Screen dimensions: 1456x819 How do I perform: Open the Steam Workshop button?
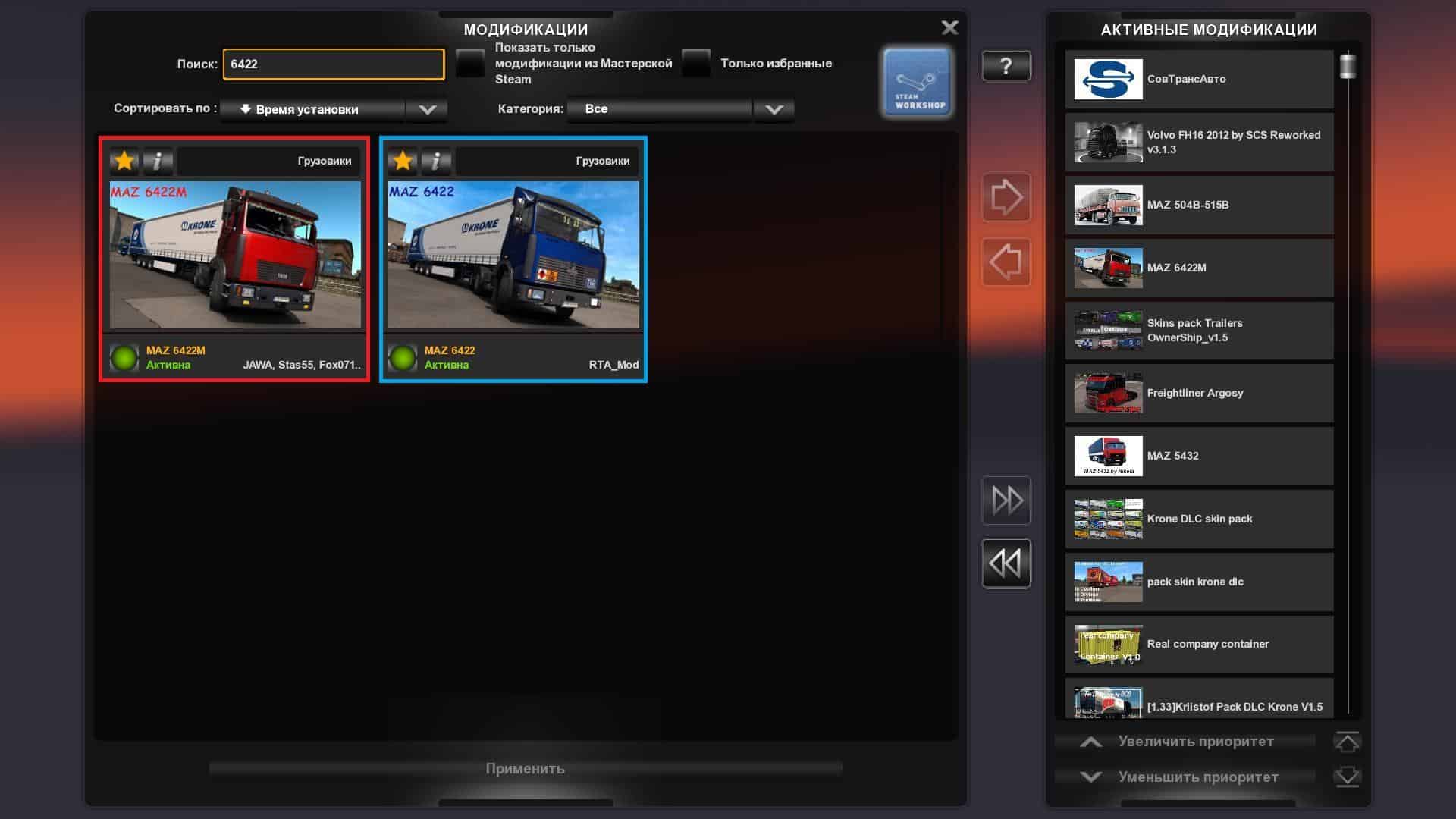point(917,82)
